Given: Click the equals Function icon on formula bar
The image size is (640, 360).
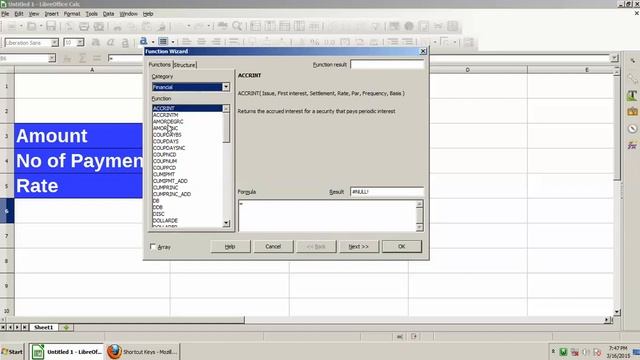Looking at the screenshot, I should (97, 58).
